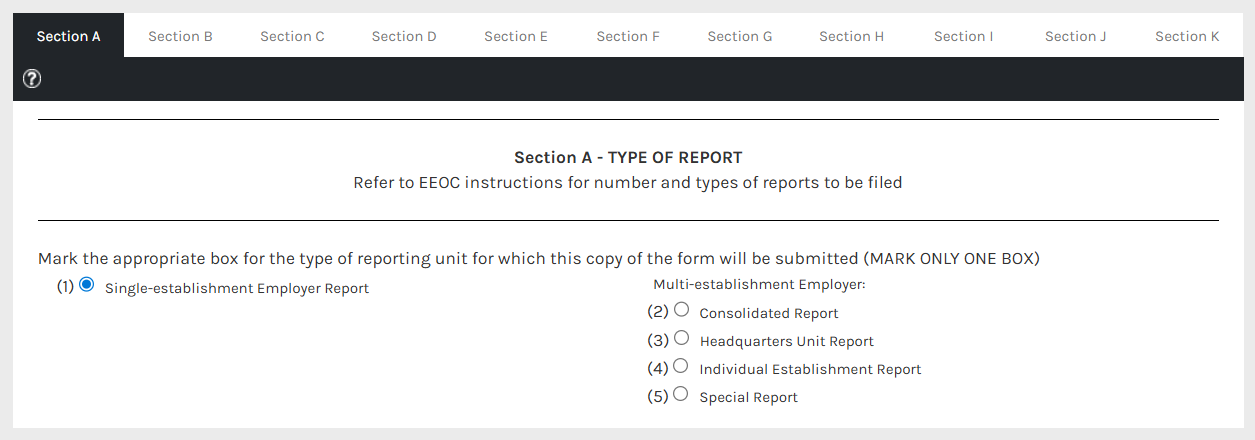The image size is (1255, 440).
Task: Select Headquarters Unit Report radio button
Action: [x=682, y=338]
